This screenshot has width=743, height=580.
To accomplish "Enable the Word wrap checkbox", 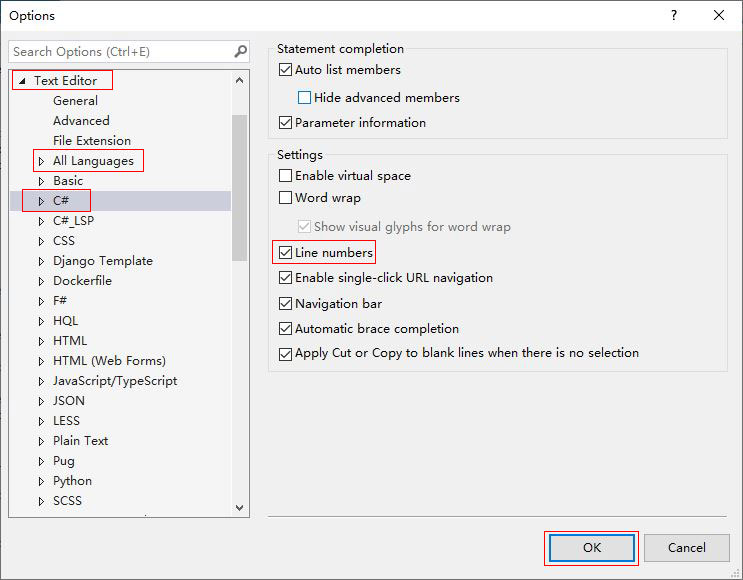I will (286, 198).
